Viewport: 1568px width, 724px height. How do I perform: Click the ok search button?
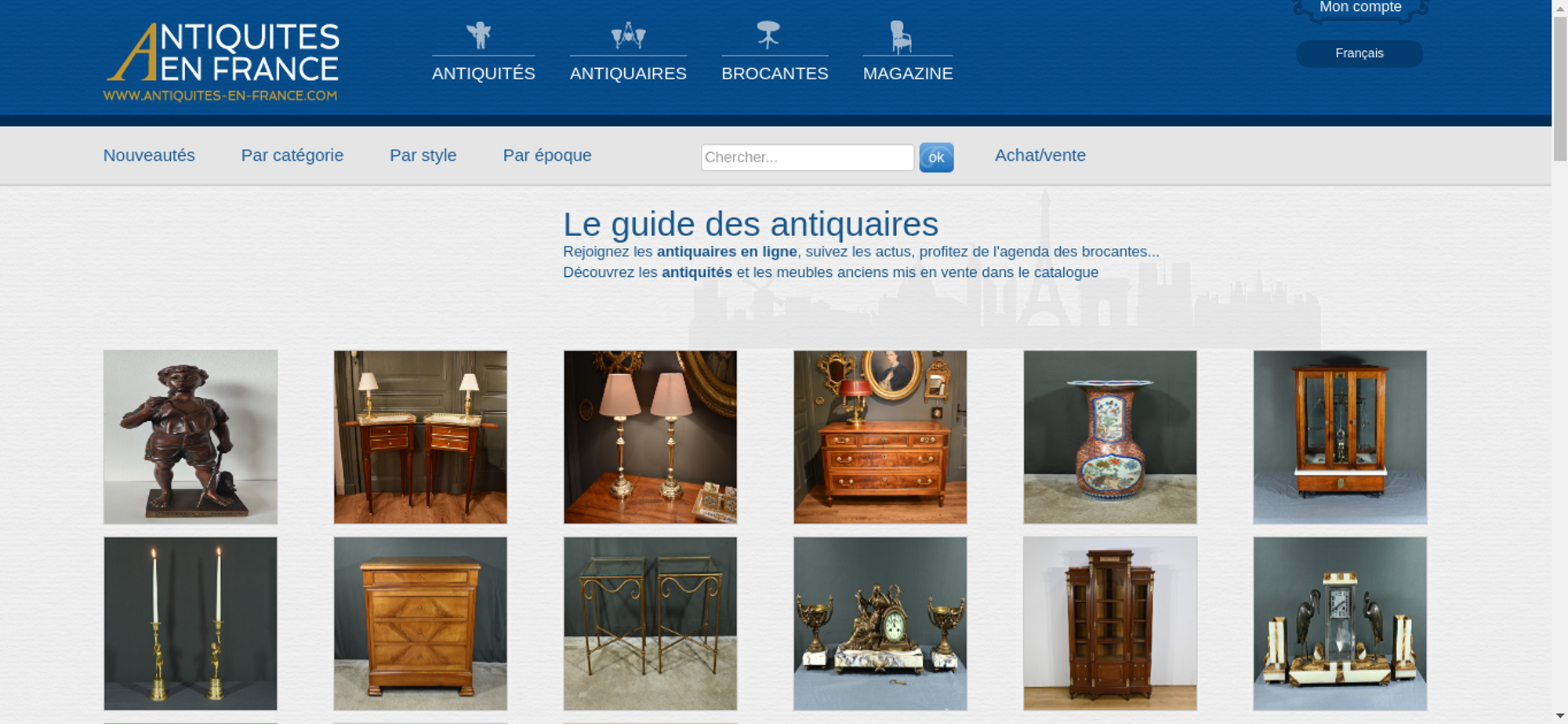coord(936,158)
